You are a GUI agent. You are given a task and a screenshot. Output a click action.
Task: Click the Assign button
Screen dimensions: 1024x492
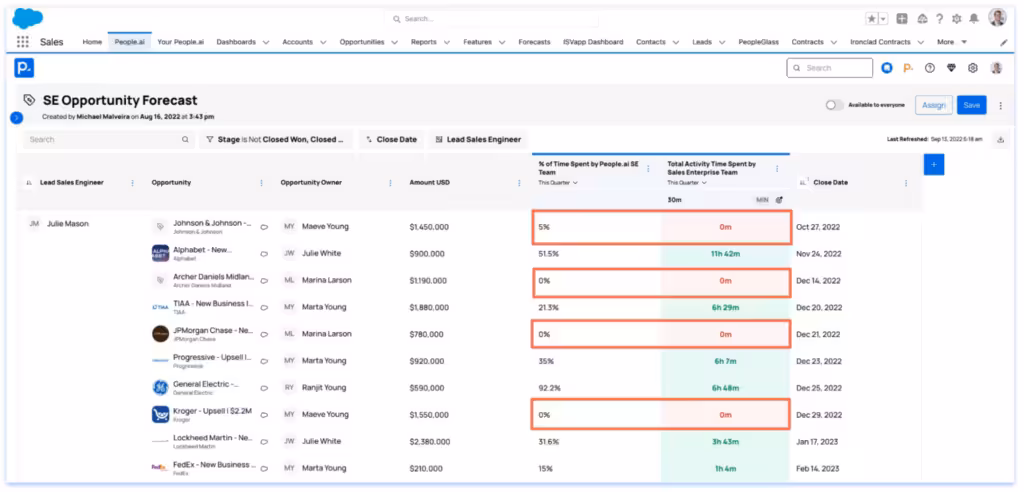(x=934, y=105)
